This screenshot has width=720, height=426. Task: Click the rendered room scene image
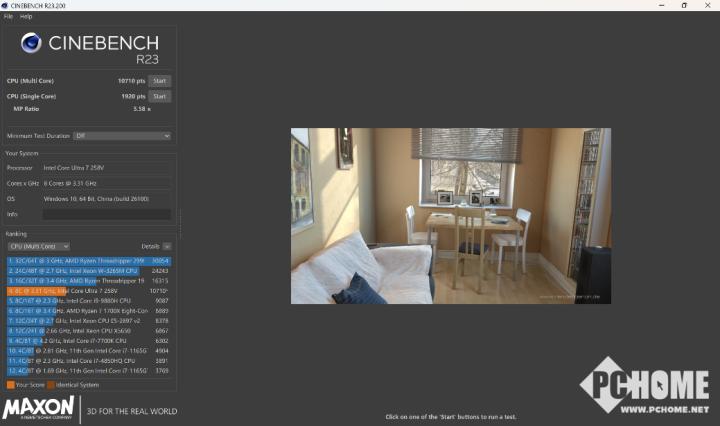pos(451,216)
